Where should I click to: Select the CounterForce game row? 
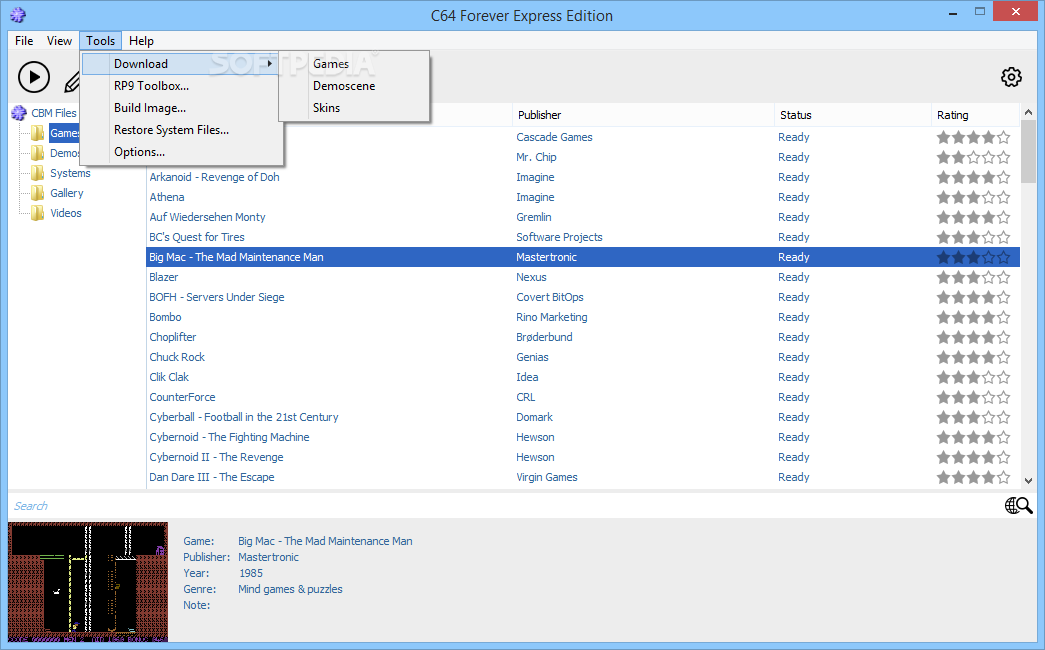582,397
